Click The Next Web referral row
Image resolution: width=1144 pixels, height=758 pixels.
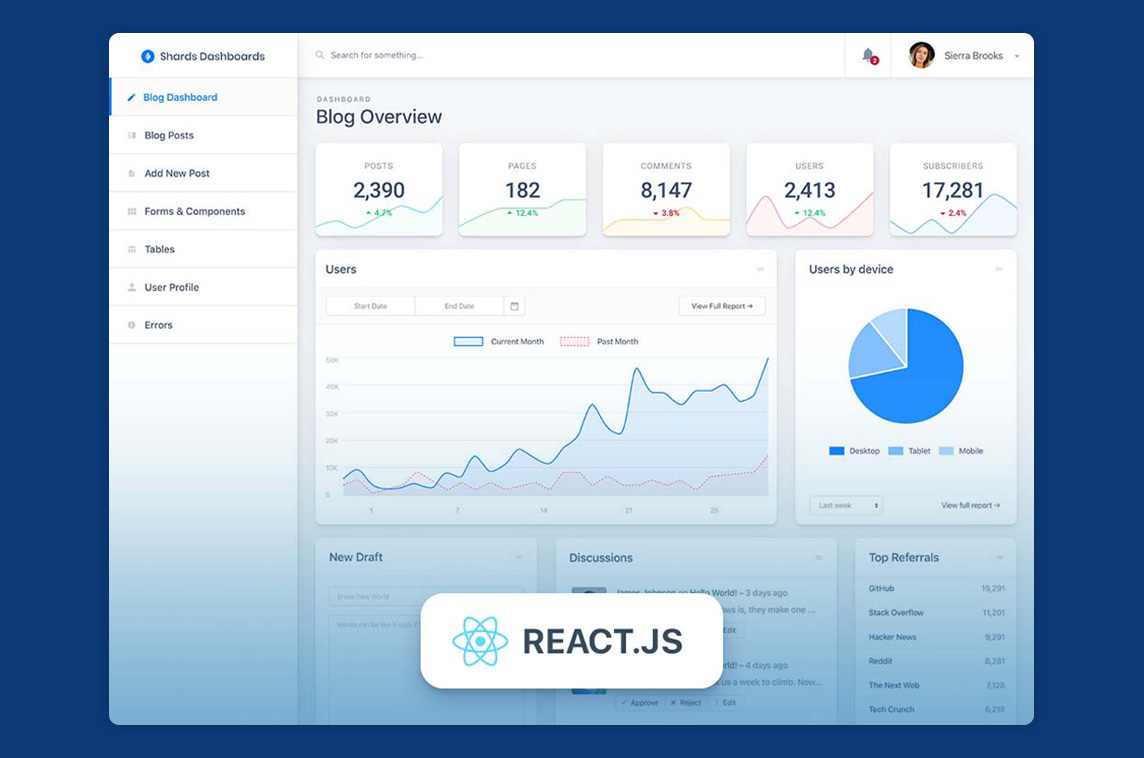pyautogui.click(x=936, y=685)
